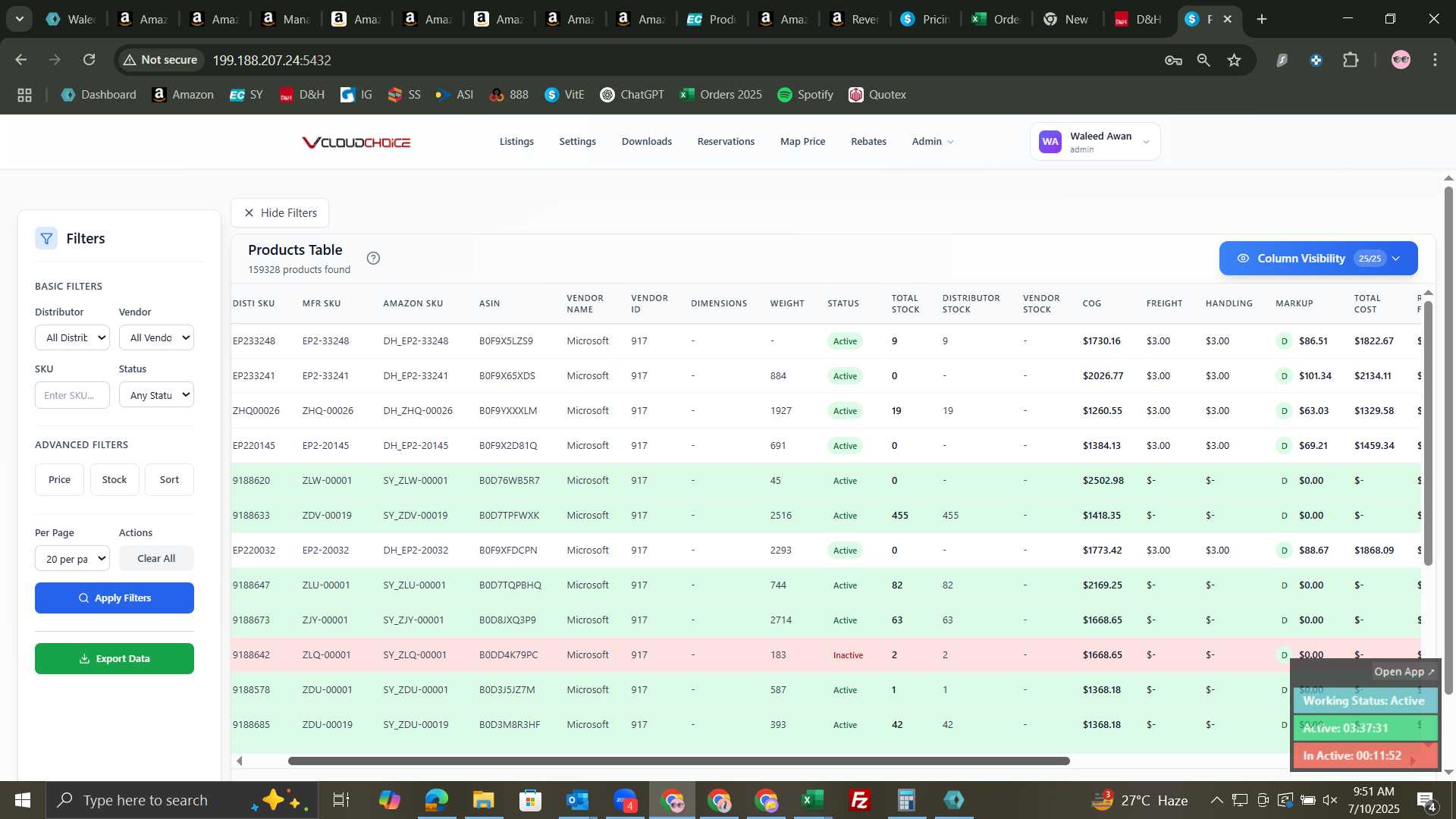Open FileZilla from the taskbar

coord(860,800)
